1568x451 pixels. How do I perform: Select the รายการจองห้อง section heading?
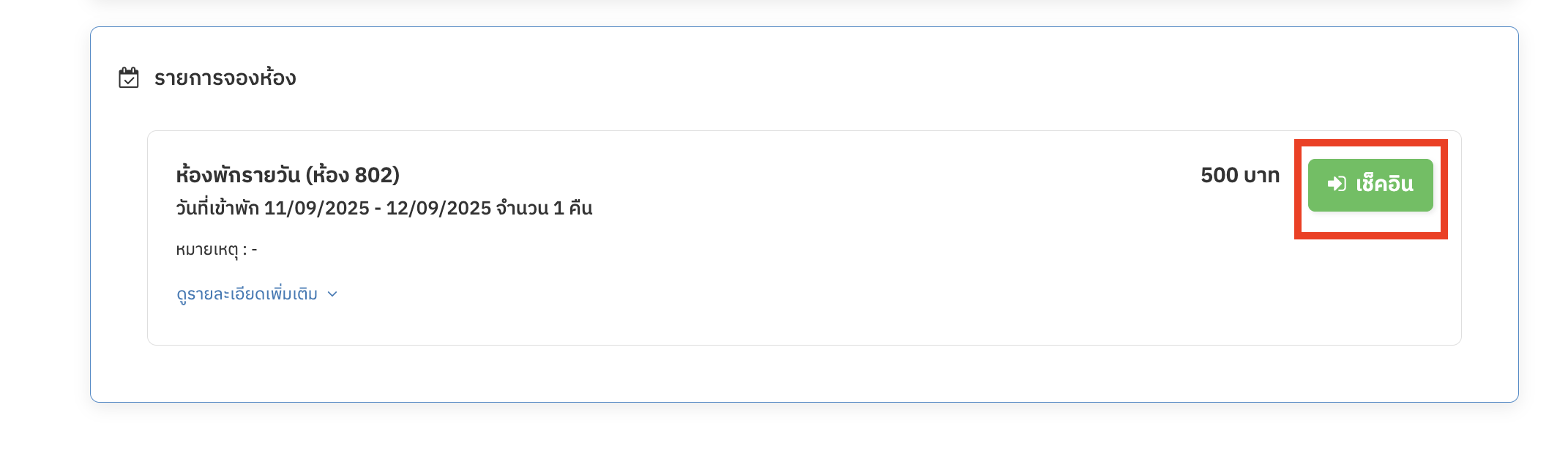(x=225, y=78)
